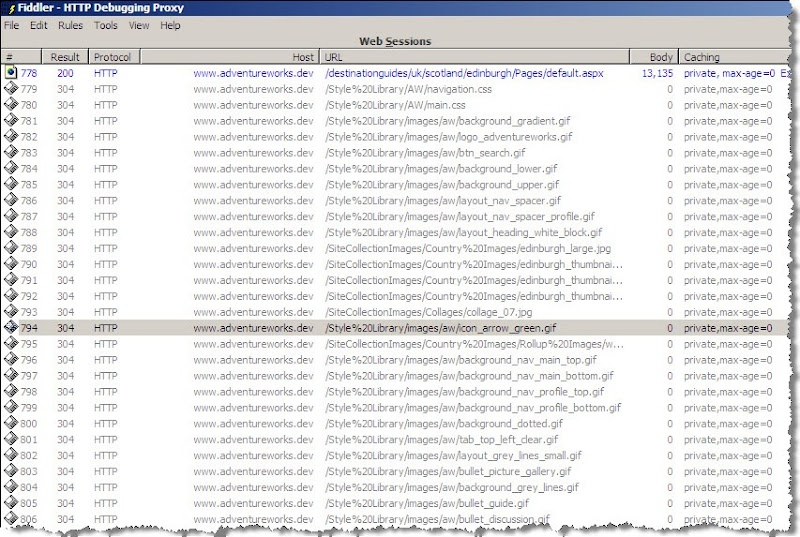The height and width of the screenshot is (537, 800).
Task: Sort by the Body column header
Action: coord(654,57)
